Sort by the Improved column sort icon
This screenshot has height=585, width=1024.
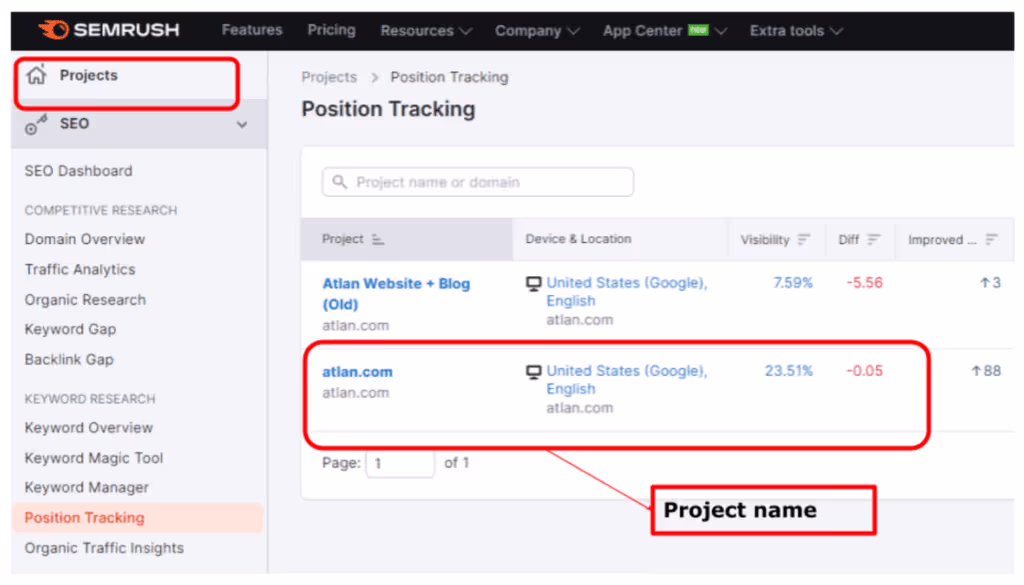point(991,240)
